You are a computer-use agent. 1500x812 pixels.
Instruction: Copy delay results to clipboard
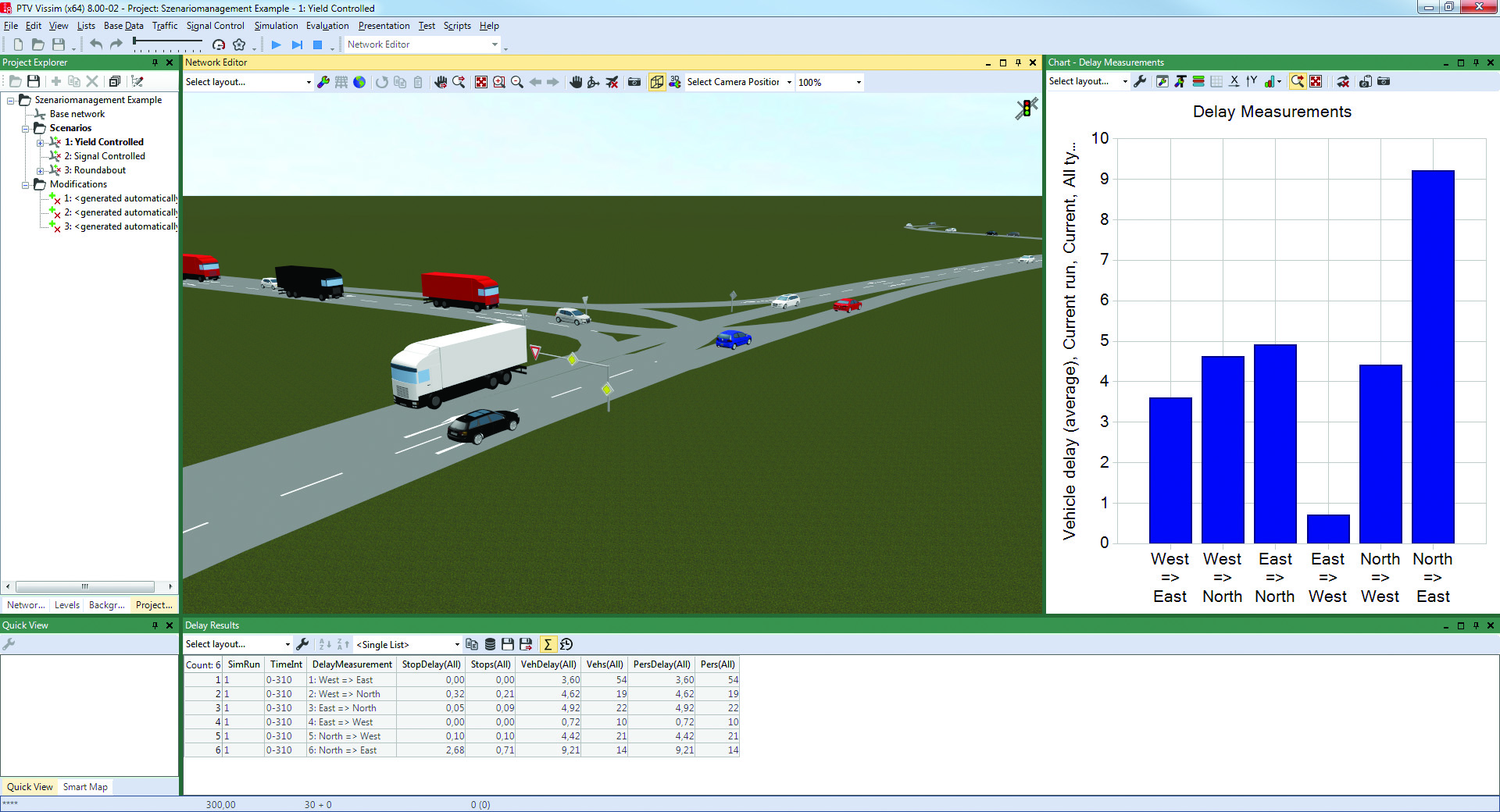coord(472,644)
